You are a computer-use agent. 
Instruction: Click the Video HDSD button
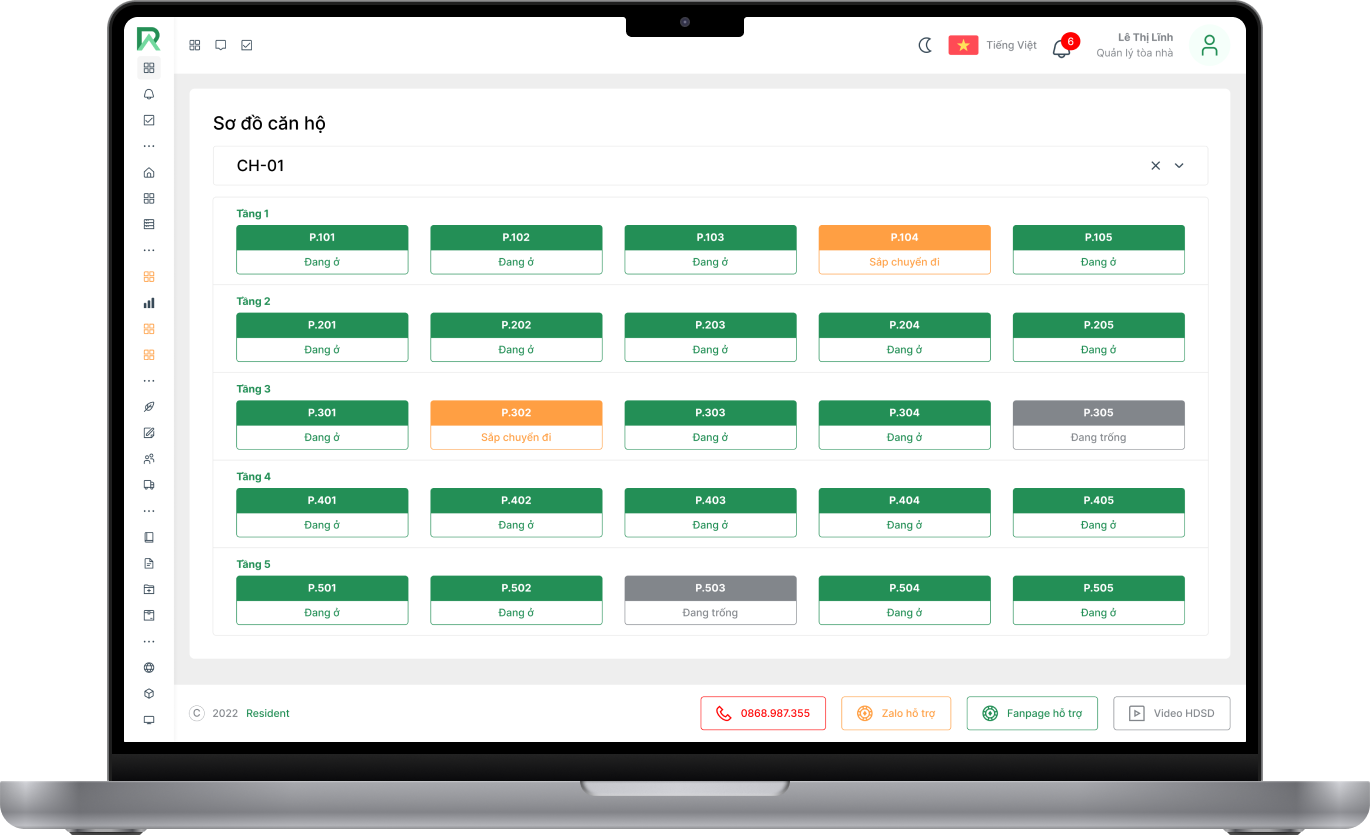pos(1171,713)
